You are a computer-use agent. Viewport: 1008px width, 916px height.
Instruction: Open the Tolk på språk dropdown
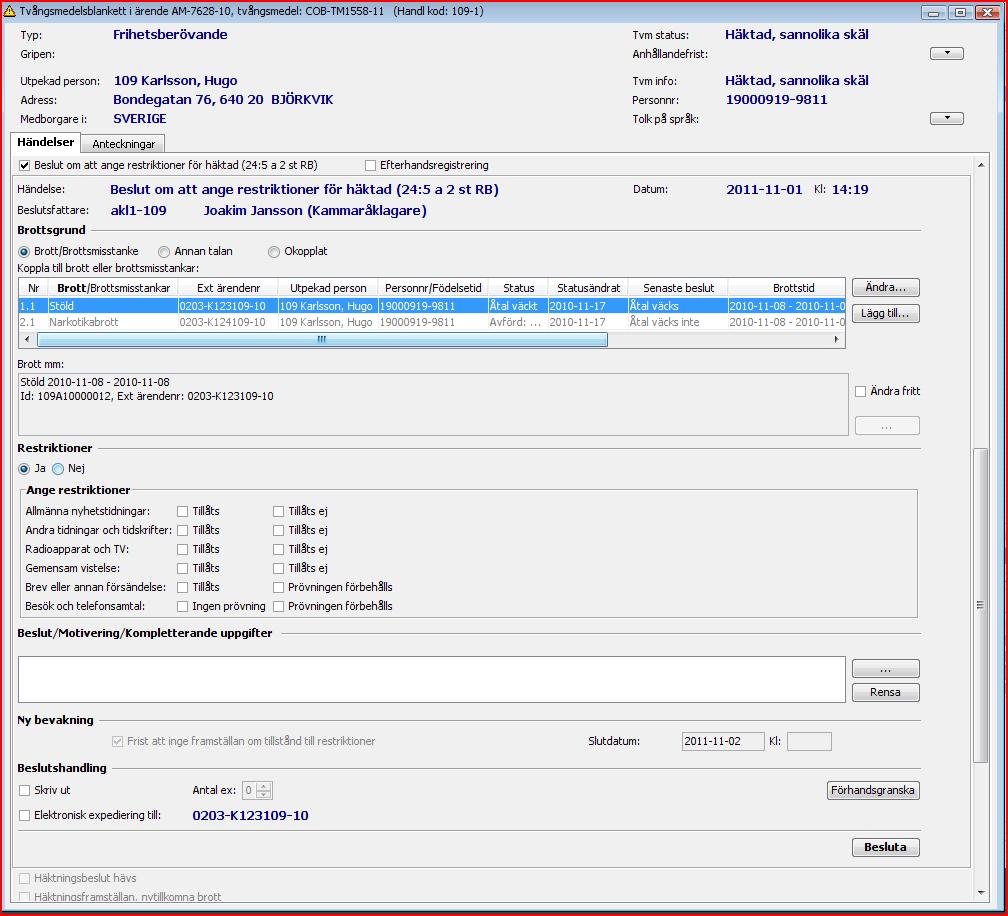click(946, 118)
